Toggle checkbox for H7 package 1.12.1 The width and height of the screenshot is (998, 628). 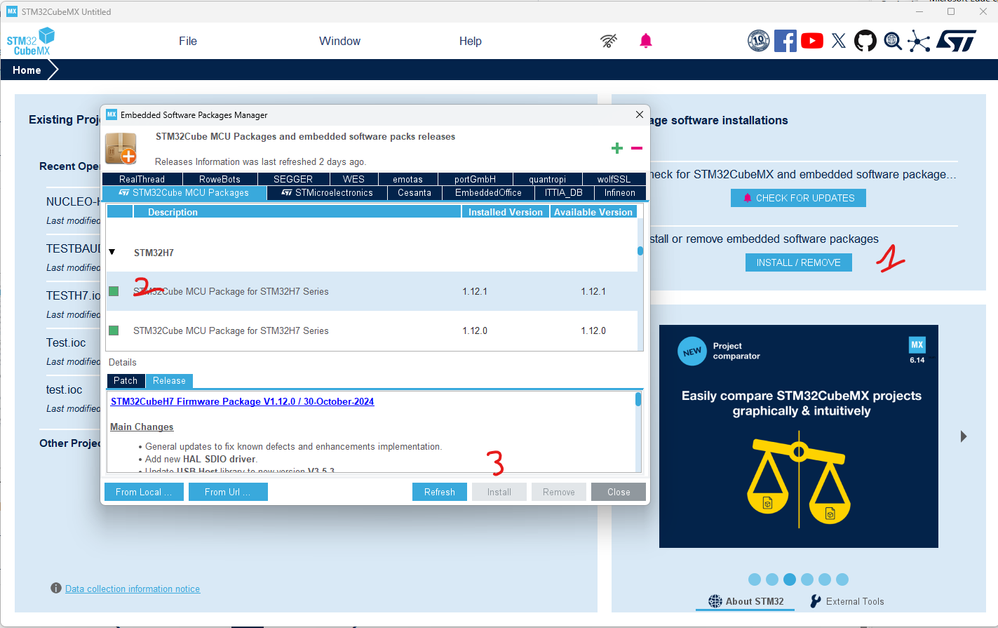(x=114, y=291)
